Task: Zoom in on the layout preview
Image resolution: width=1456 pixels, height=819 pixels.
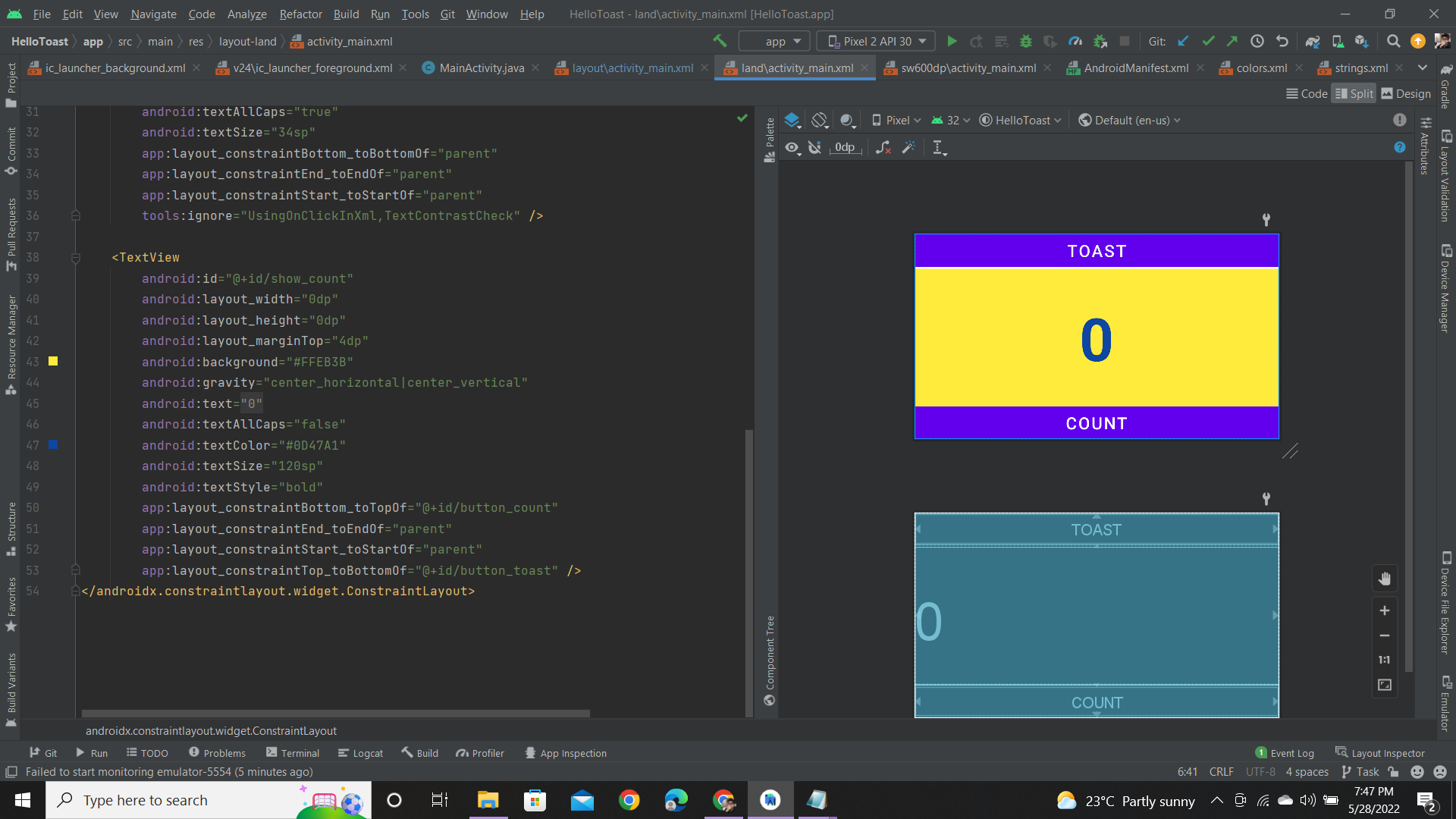Action: (x=1385, y=610)
